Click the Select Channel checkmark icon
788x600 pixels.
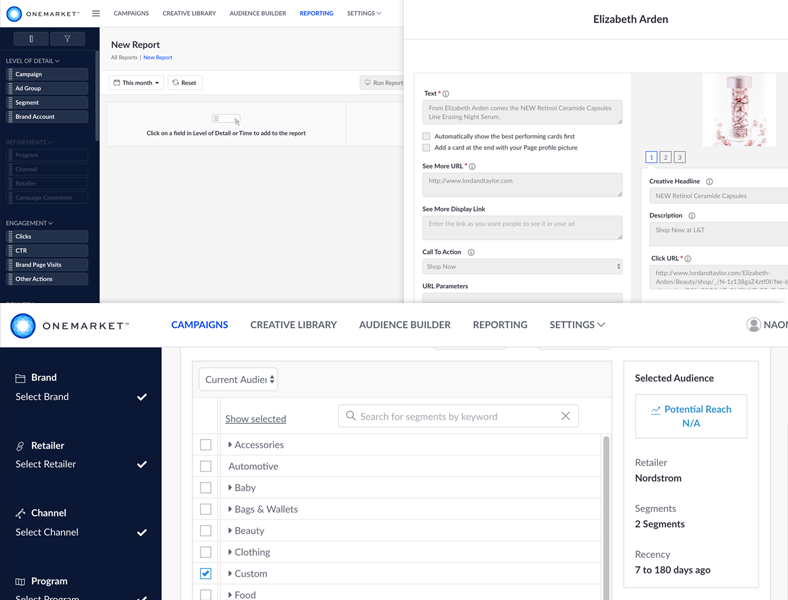point(142,532)
